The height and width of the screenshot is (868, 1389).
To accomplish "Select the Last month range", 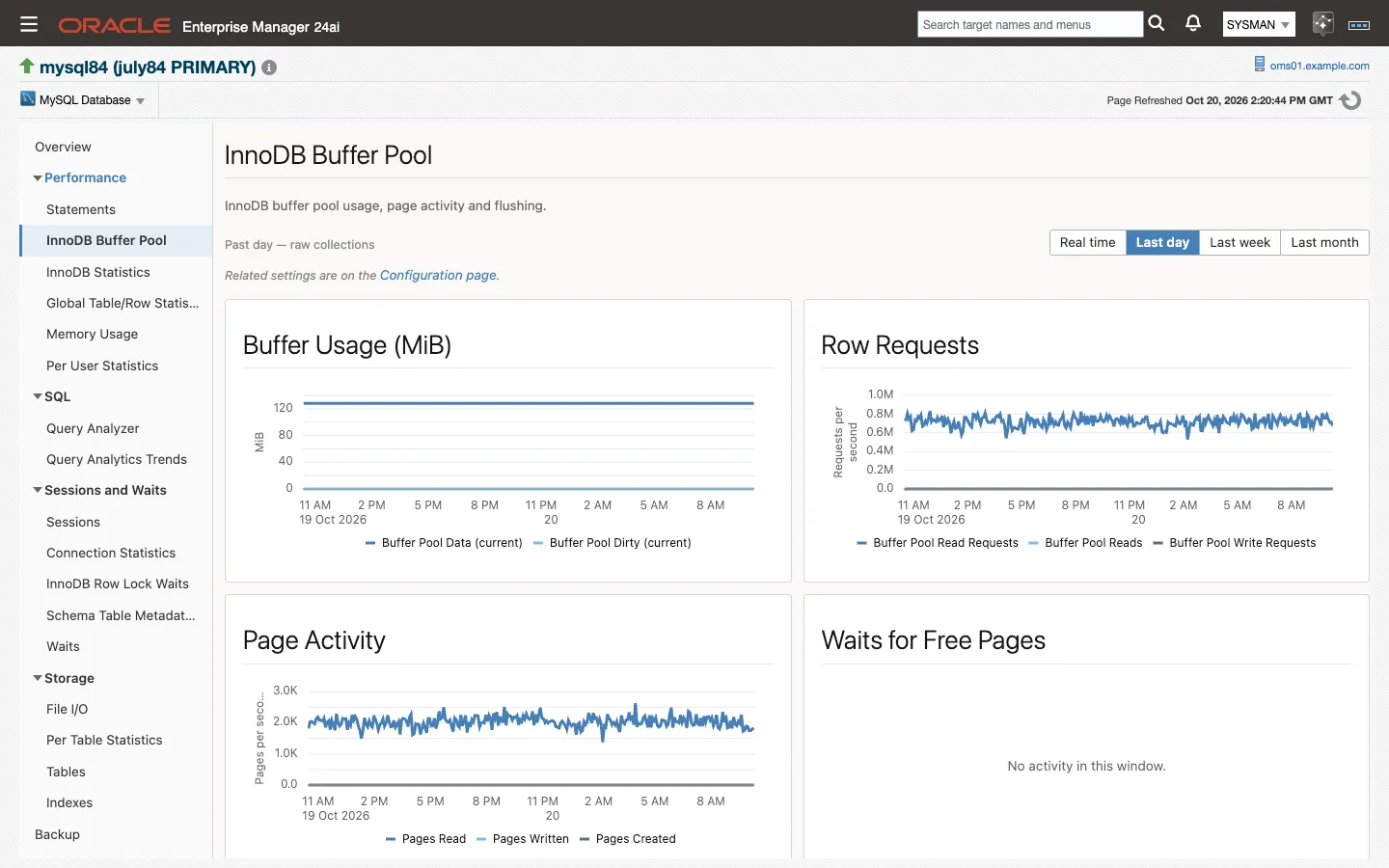I will 1324,242.
